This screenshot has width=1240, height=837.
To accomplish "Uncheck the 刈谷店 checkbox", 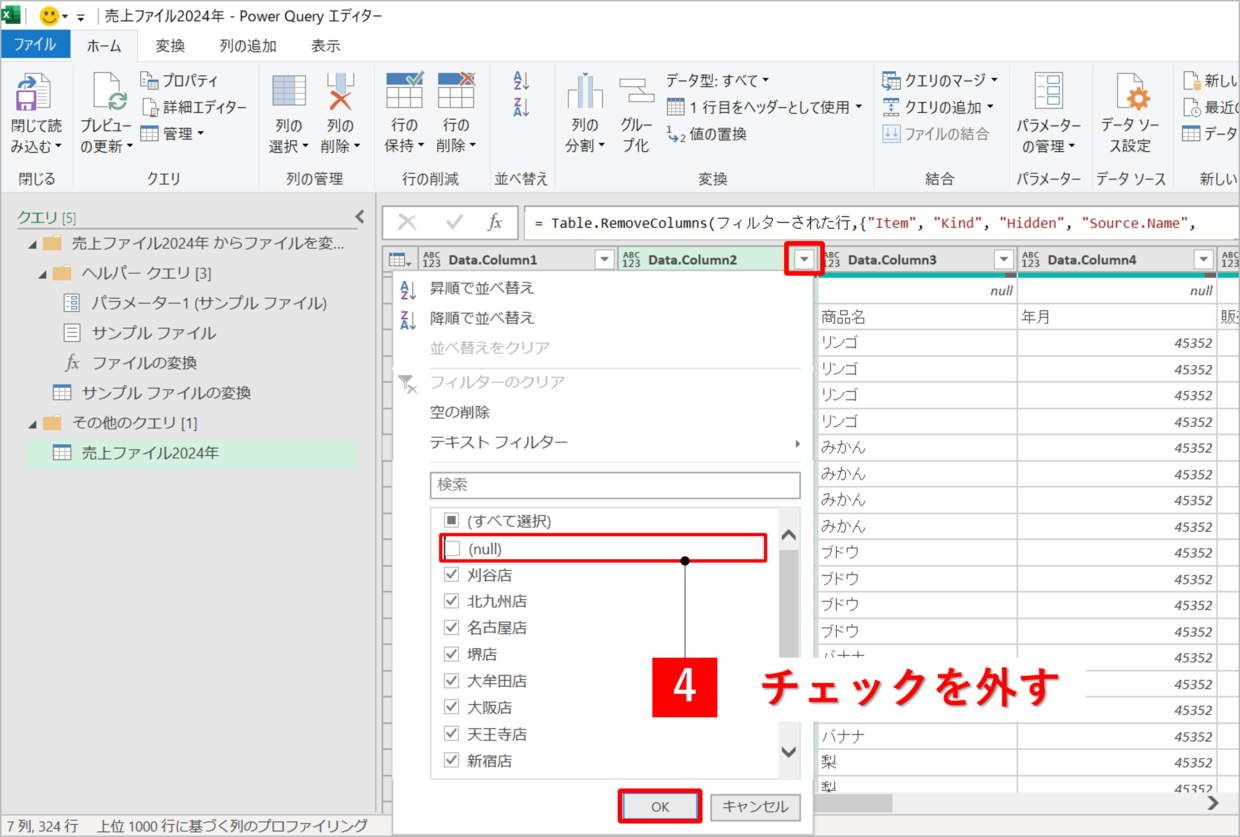I will pos(453,575).
